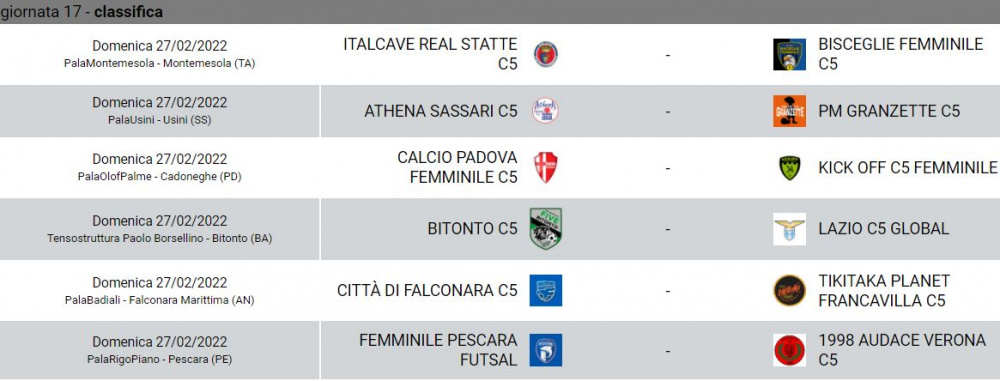Select the PalaBadiali Falconara Marittima match row
The width and height of the screenshot is (1000, 381).
tap(500, 290)
